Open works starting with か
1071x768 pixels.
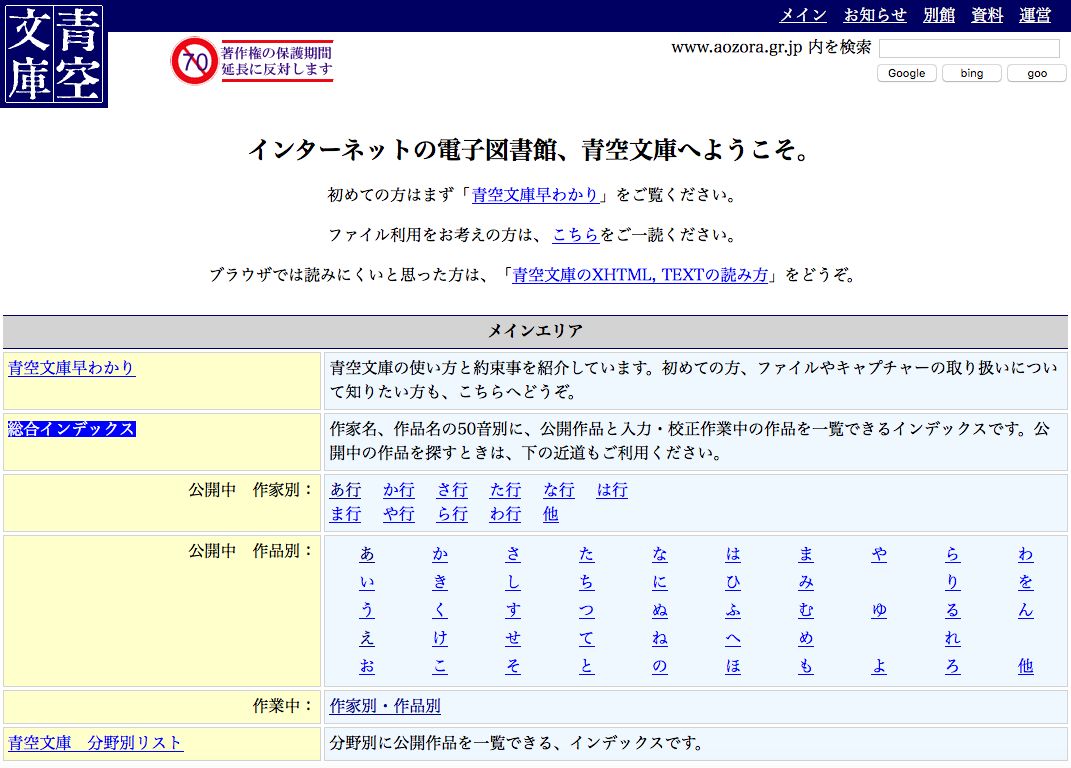tap(441, 554)
